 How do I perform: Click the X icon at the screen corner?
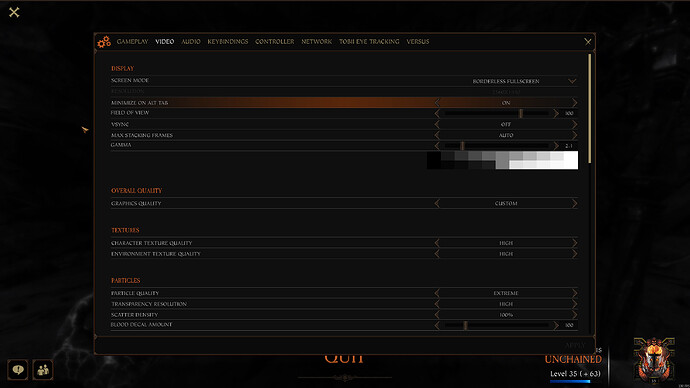[14, 12]
